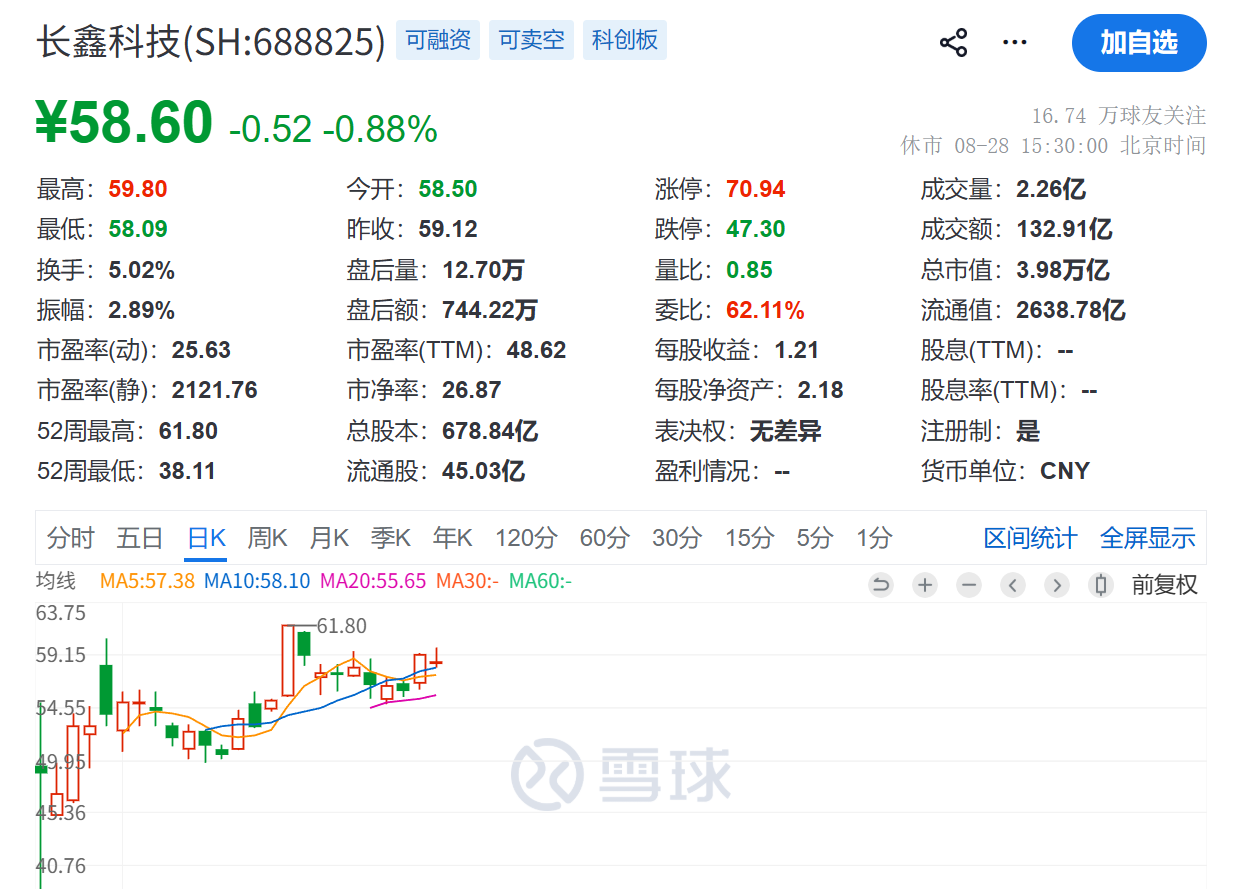Select the 15分 tab
This screenshot has width=1237, height=889.
750,538
